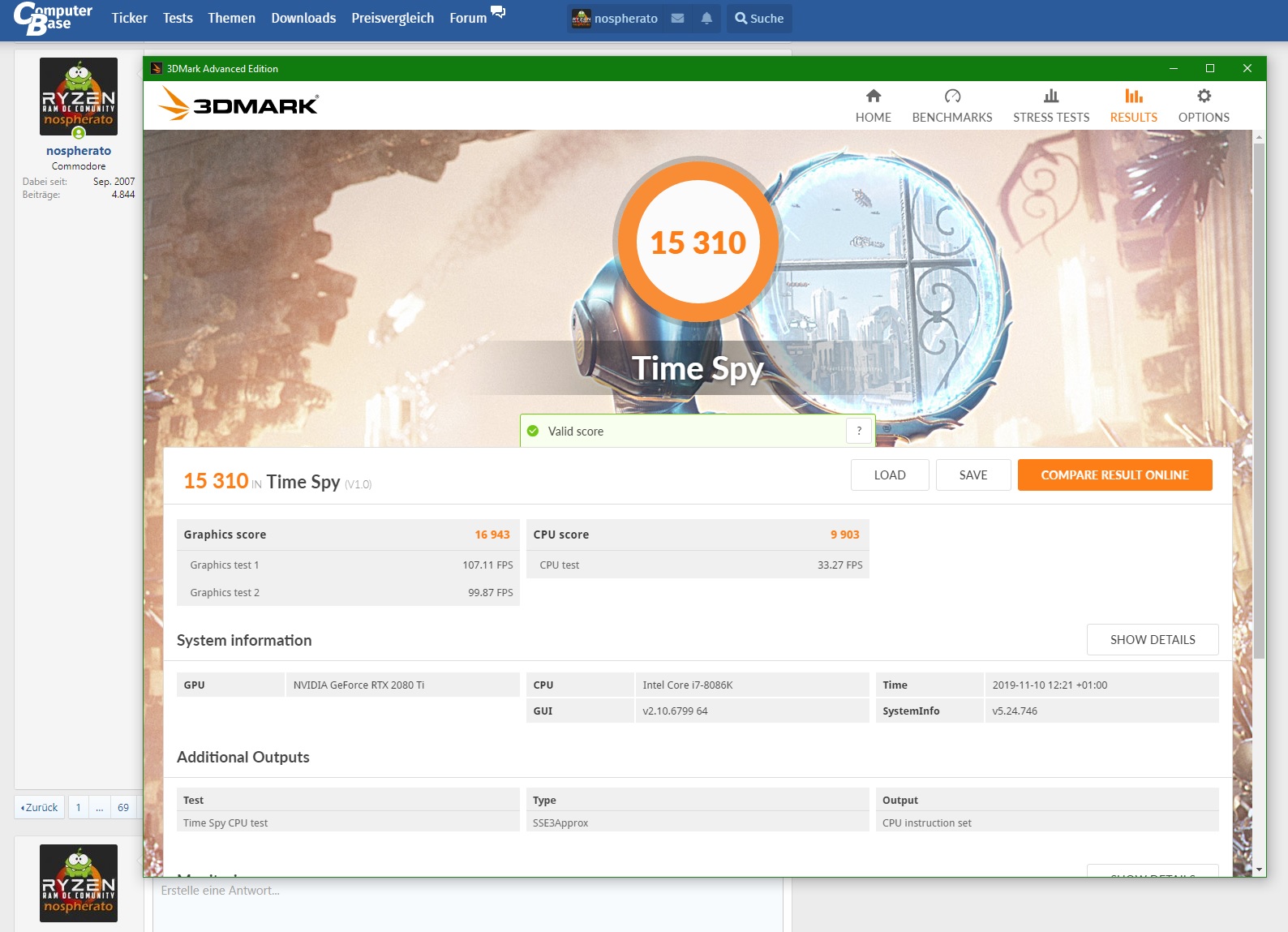Click the home house icon
The image size is (1288, 932).
874,96
